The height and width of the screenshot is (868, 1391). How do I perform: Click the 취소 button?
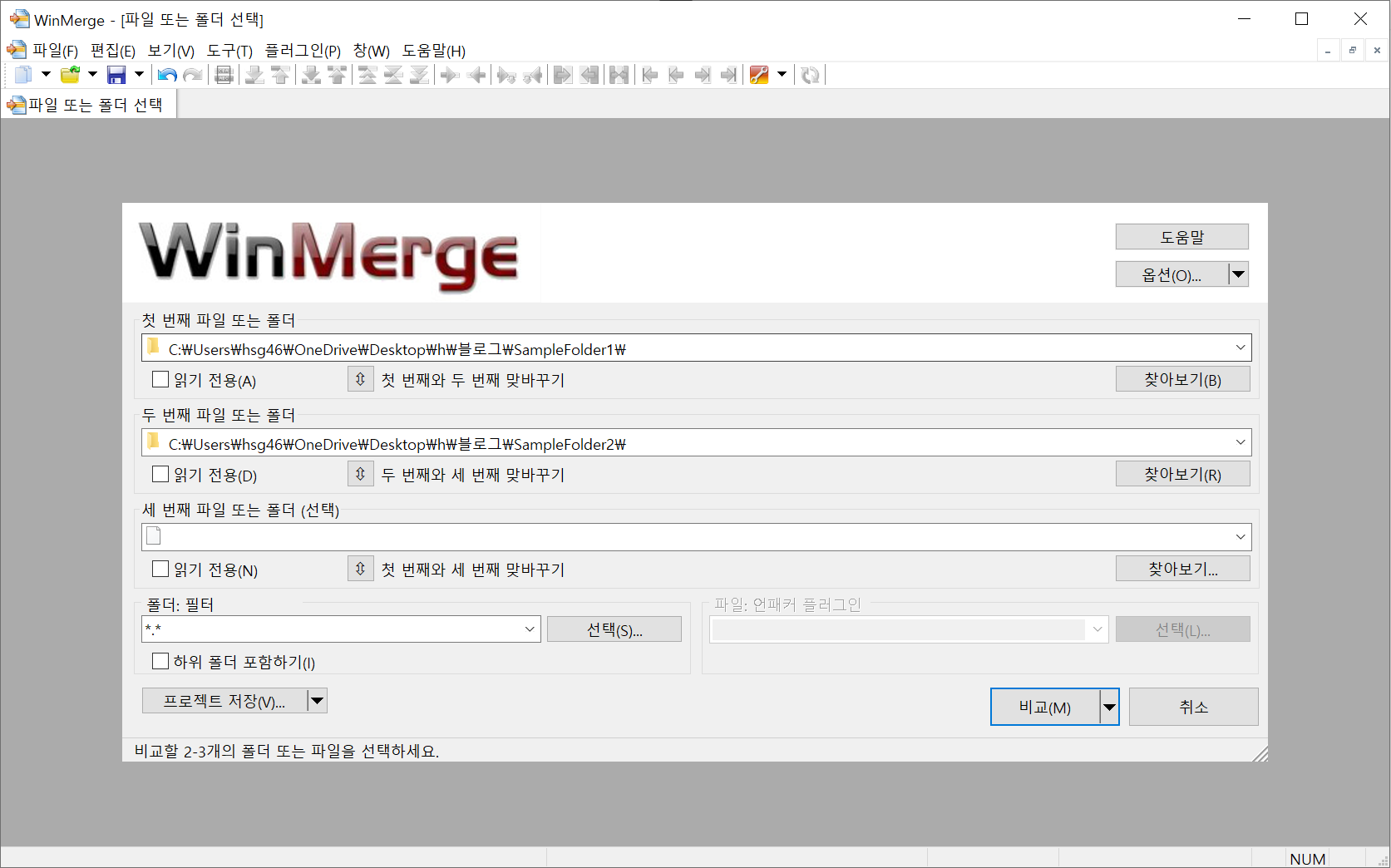point(1193,707)
